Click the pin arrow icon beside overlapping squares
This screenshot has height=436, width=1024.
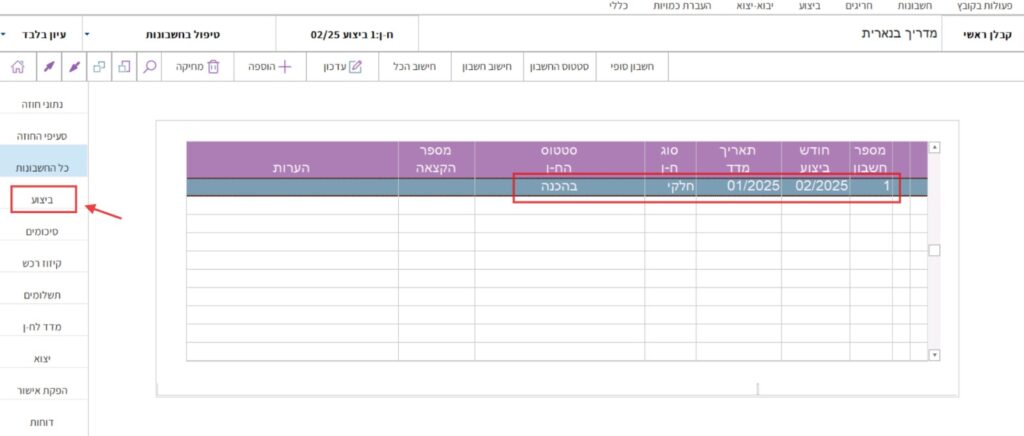[72, 67]
